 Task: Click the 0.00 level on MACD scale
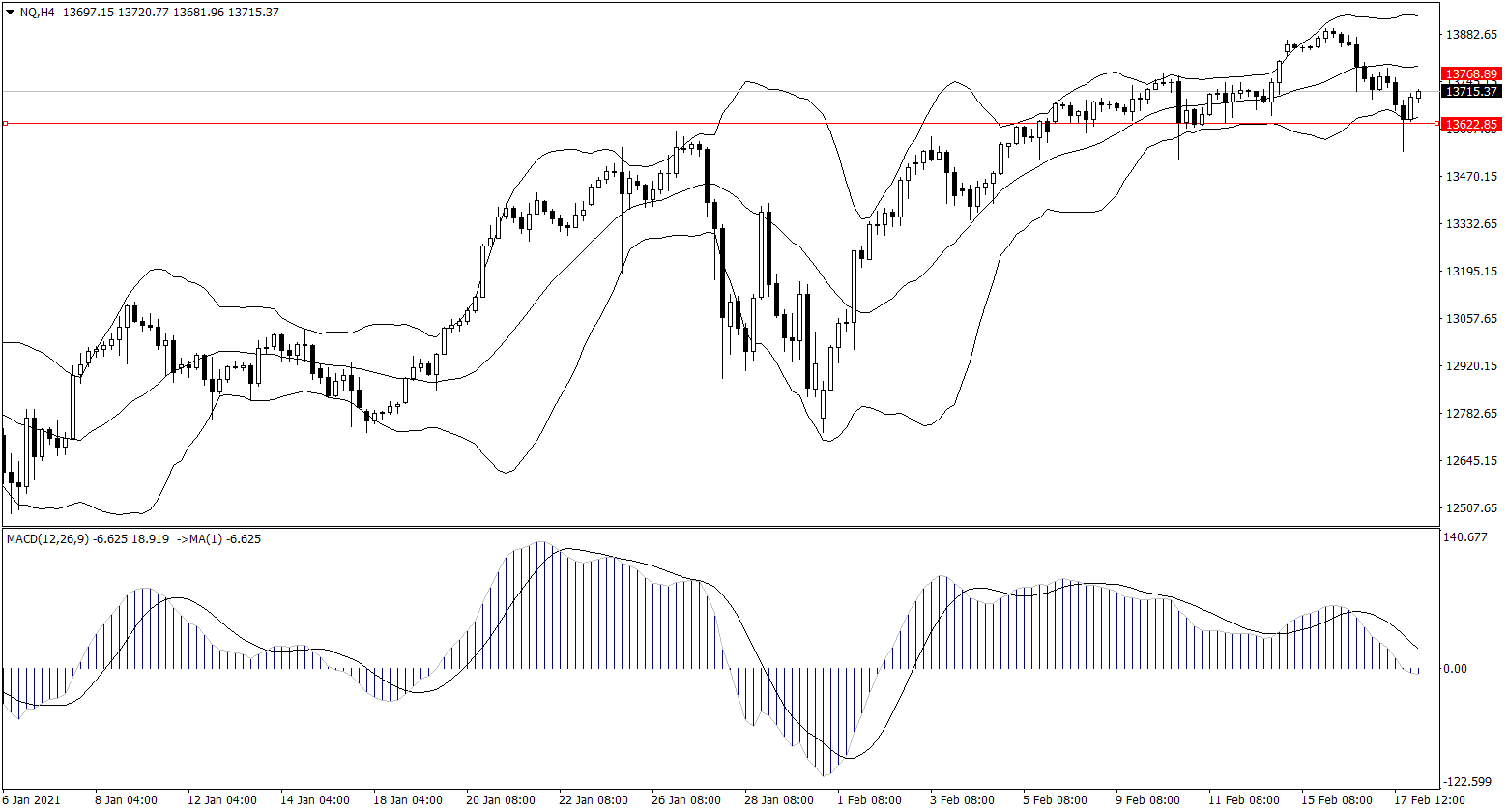tap(1457, 669)
